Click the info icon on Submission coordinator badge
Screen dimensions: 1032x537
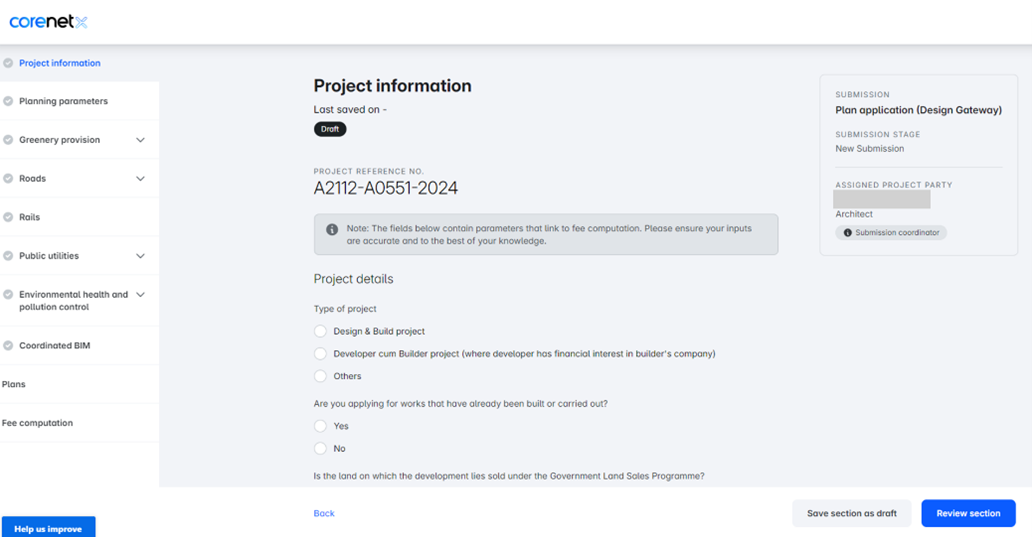coord(848,233)
